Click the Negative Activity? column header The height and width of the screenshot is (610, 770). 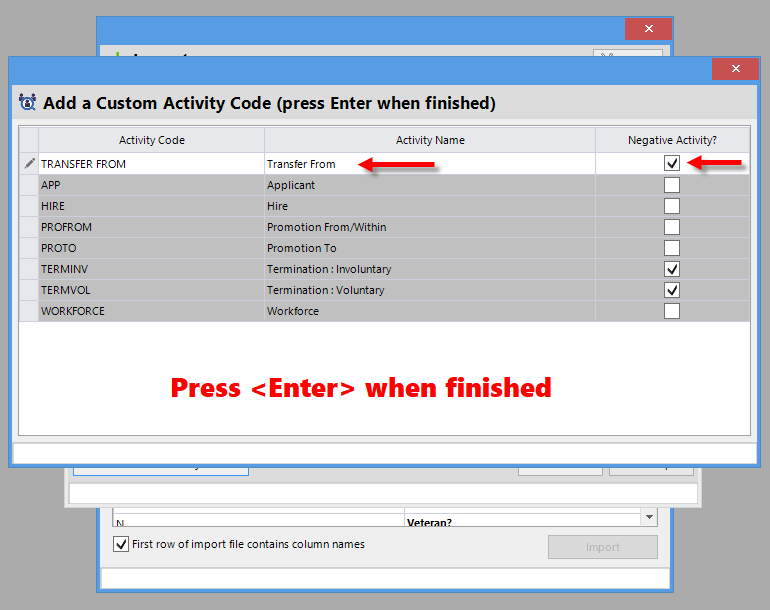[x=672, y=140]
